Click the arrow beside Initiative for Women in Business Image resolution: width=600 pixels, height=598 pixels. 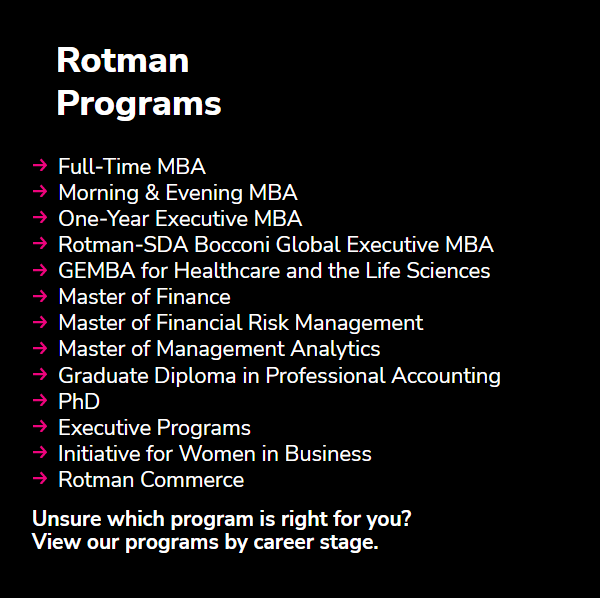(x=40, y=453)
